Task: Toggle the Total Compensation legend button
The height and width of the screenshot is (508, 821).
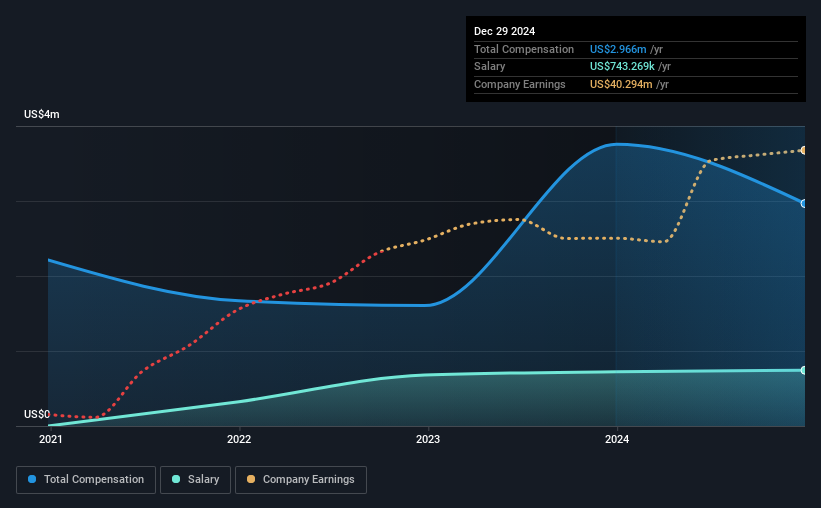Action: 86,480
